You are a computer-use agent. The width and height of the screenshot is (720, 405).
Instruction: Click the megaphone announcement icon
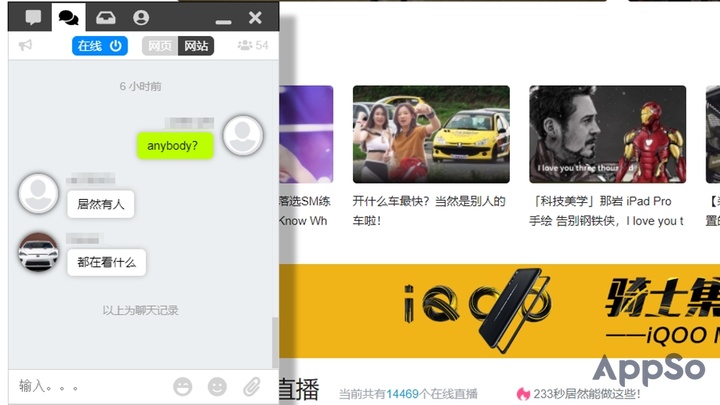click(x=26, y=45)
